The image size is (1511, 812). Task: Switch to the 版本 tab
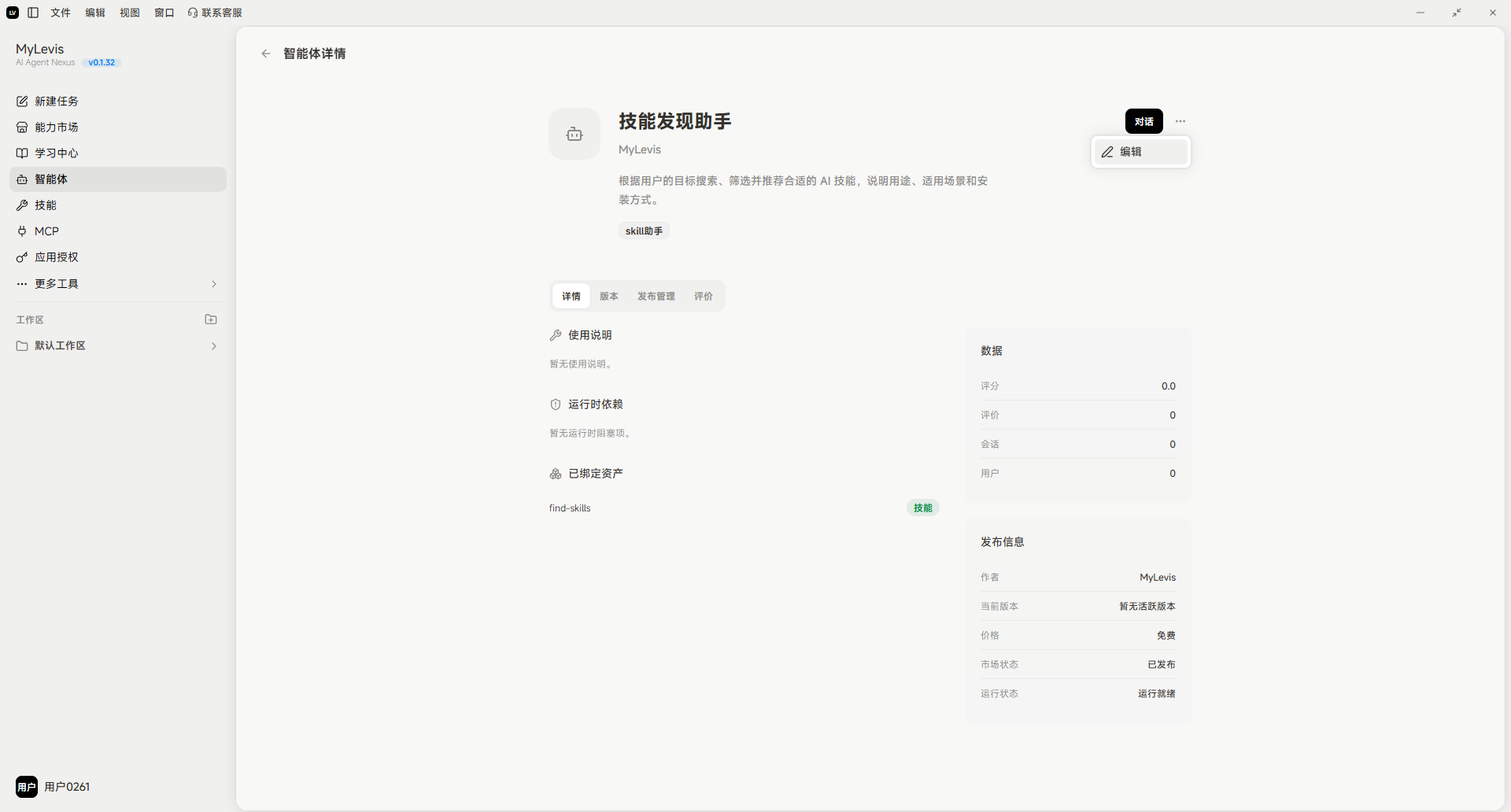pyautogui.click(x=609, y=297)
